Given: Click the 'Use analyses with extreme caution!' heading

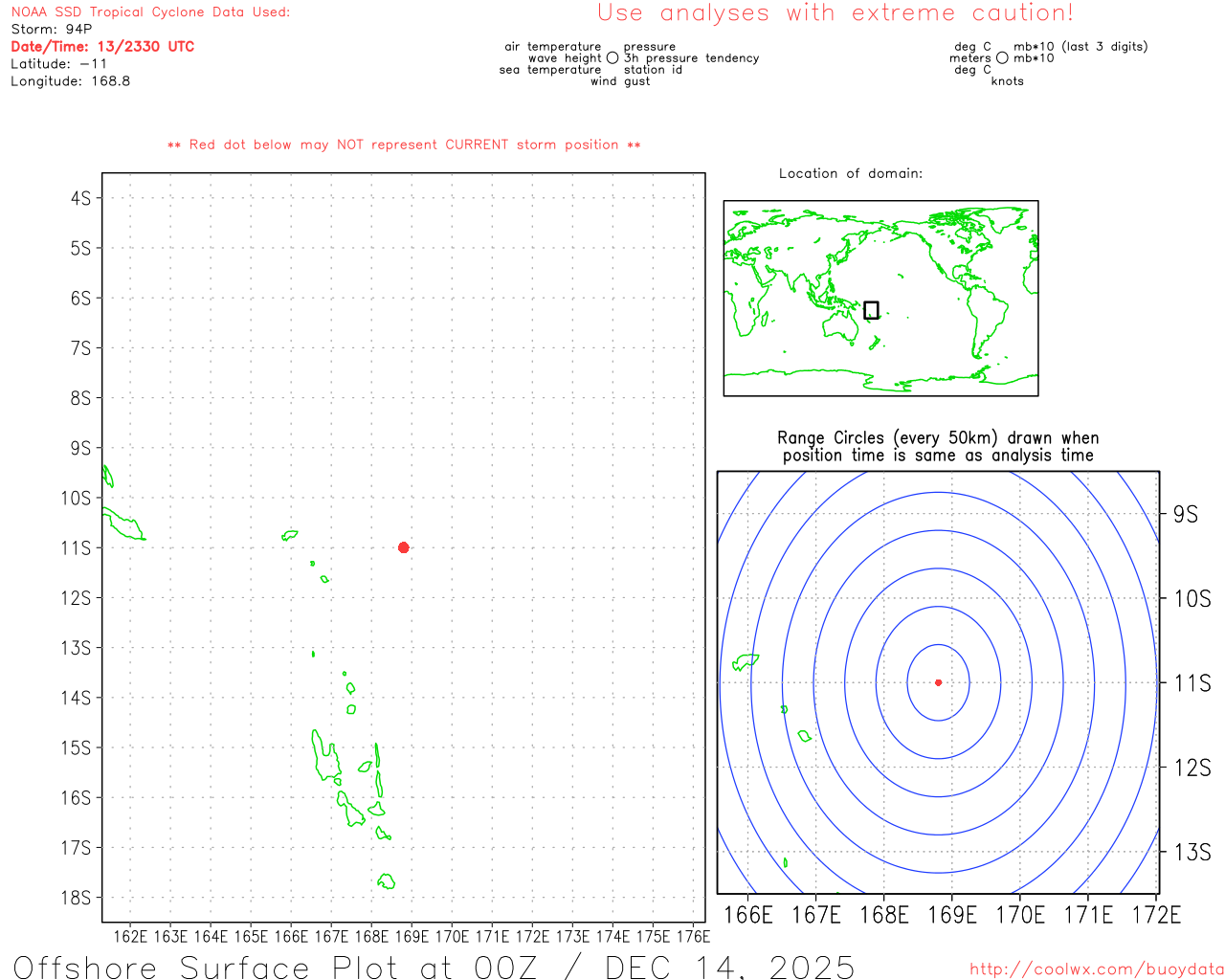Looking at the screenshot, I should pyautogui.click(x=835, y=13).
